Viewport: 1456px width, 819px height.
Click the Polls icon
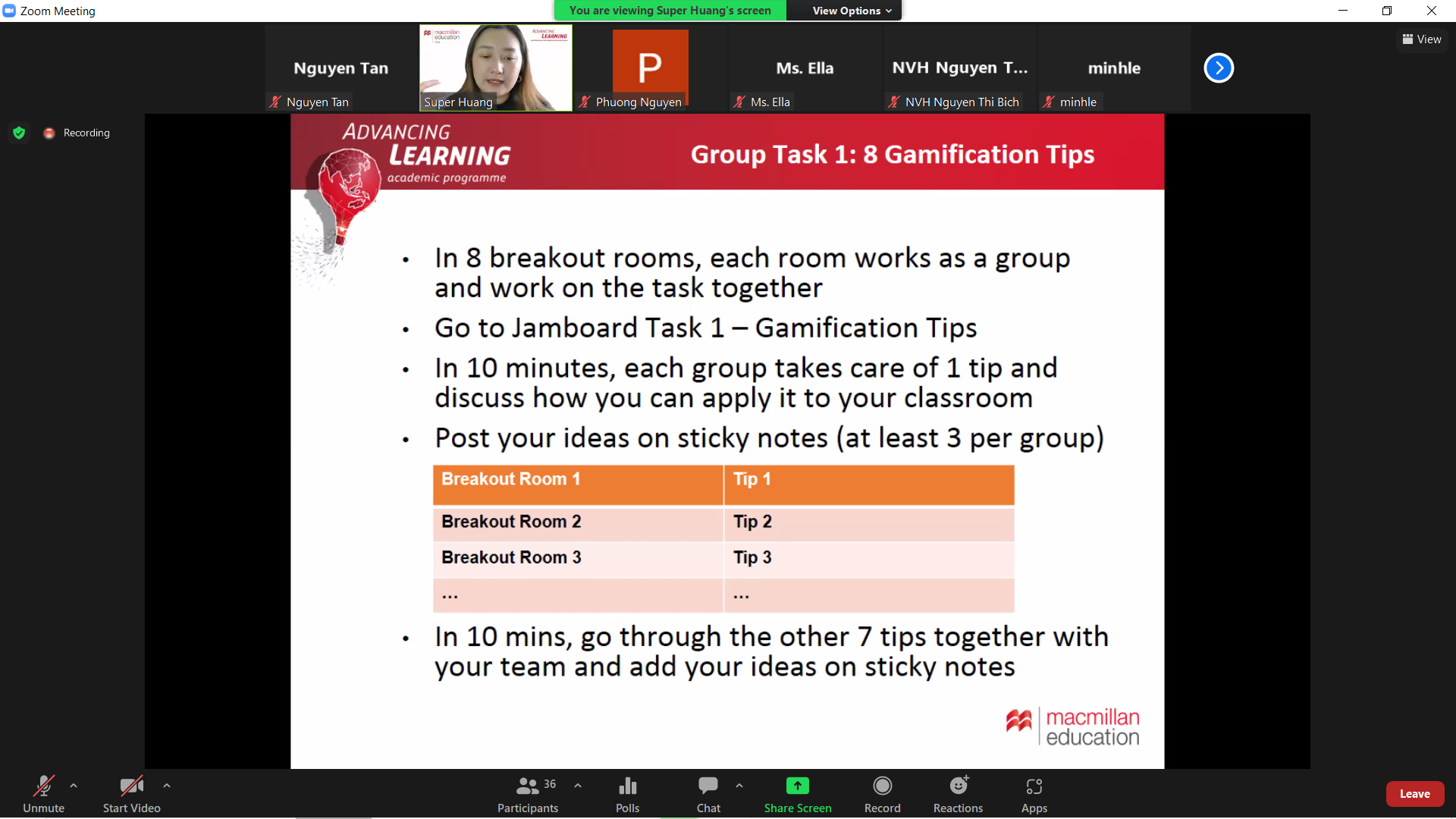627,786
